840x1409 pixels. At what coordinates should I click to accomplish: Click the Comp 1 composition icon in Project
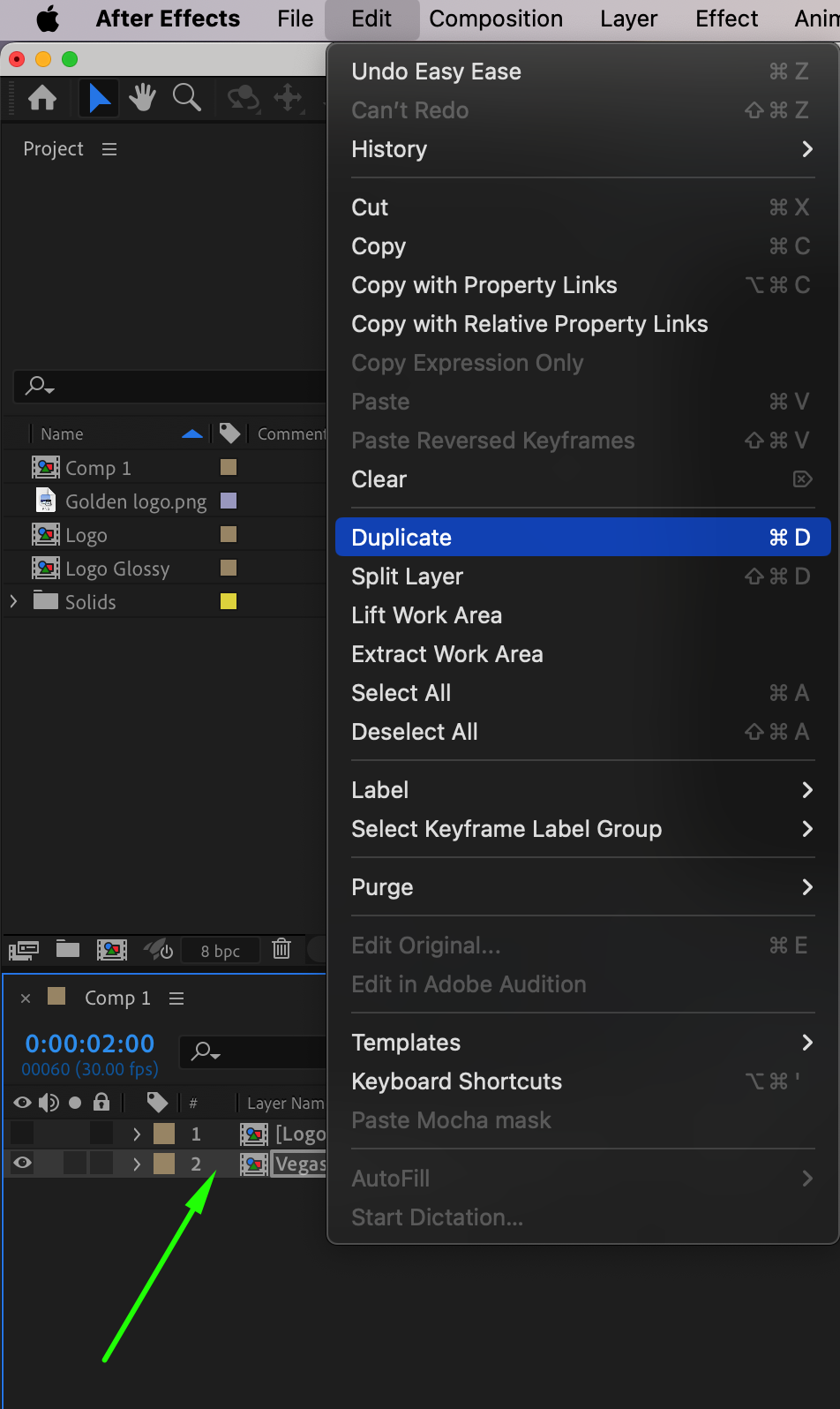[x=46, y=467]
